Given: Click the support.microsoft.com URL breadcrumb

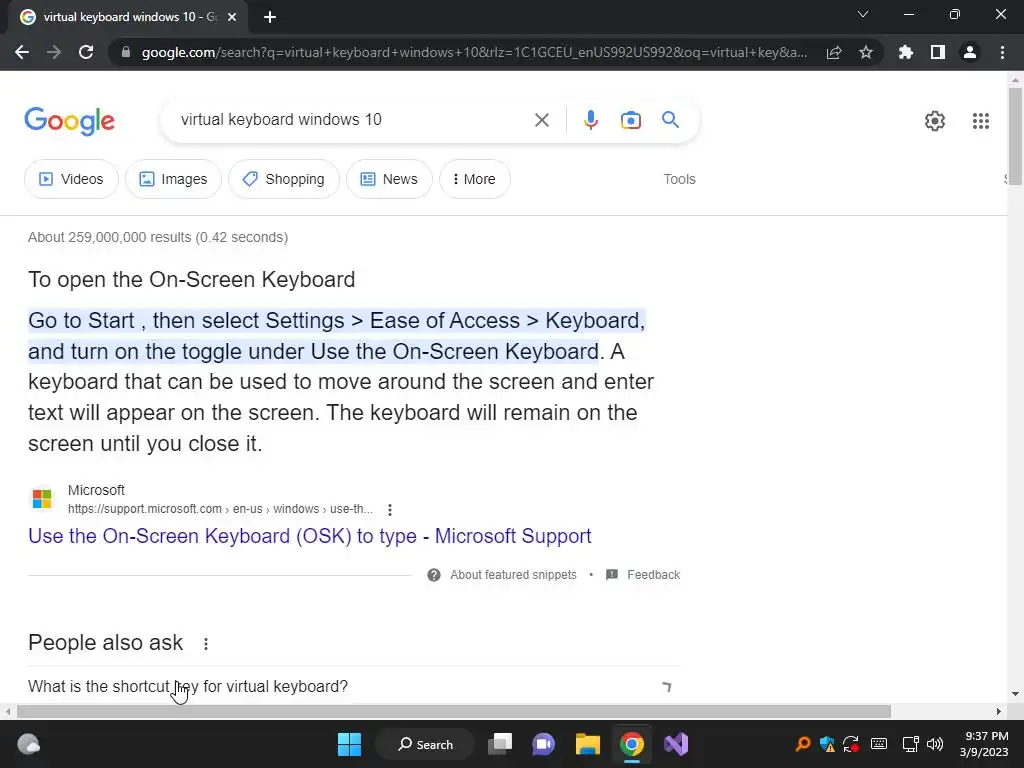Looking at the screenshot, I should 220,509.
